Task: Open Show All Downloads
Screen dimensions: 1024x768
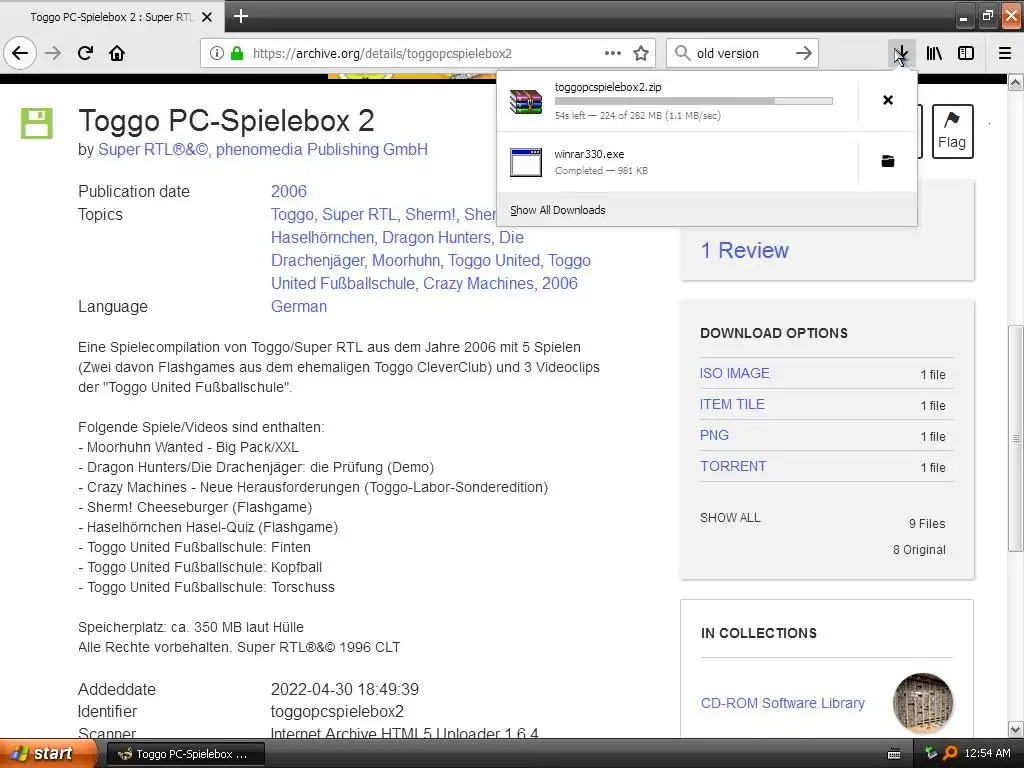Action: [x=558, y=210]
